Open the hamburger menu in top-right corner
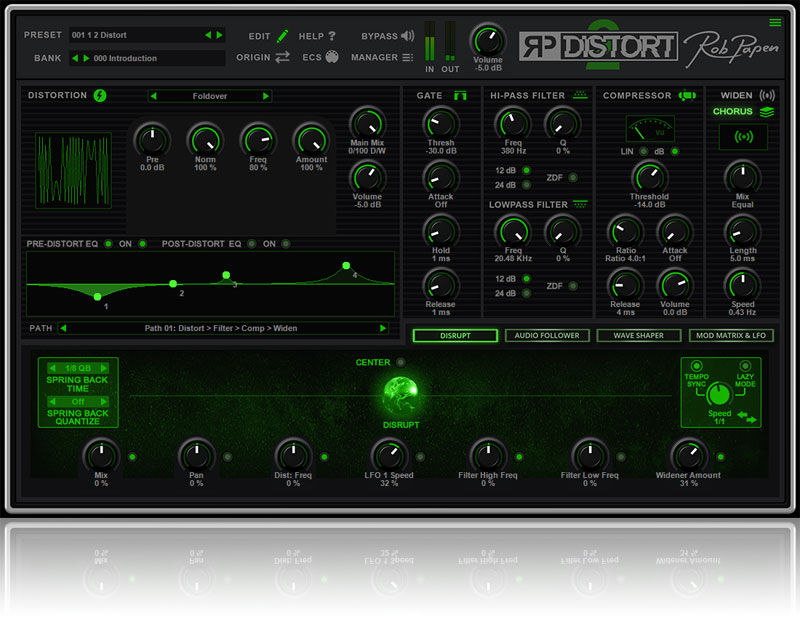 click(x=775, y=23)
